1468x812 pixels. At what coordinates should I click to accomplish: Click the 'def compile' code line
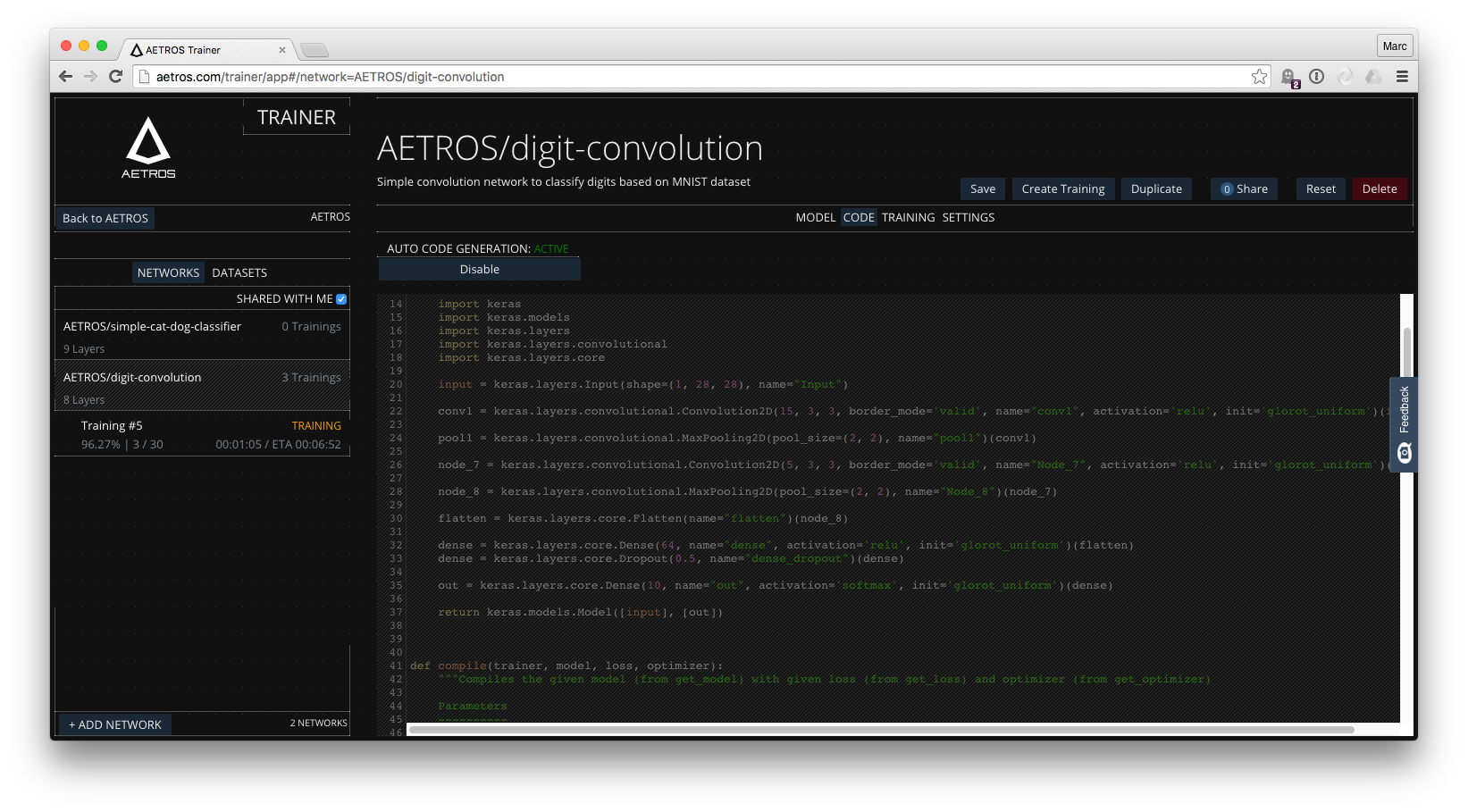(566, 666)
